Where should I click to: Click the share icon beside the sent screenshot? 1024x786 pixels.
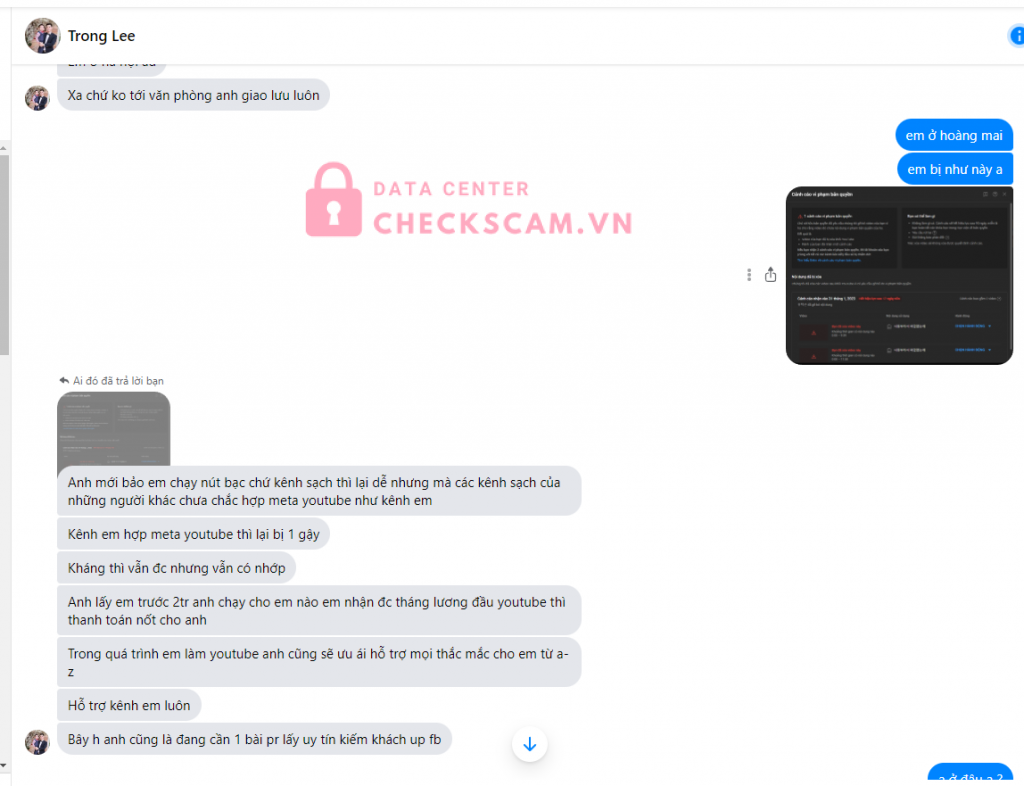click(771, 275)
